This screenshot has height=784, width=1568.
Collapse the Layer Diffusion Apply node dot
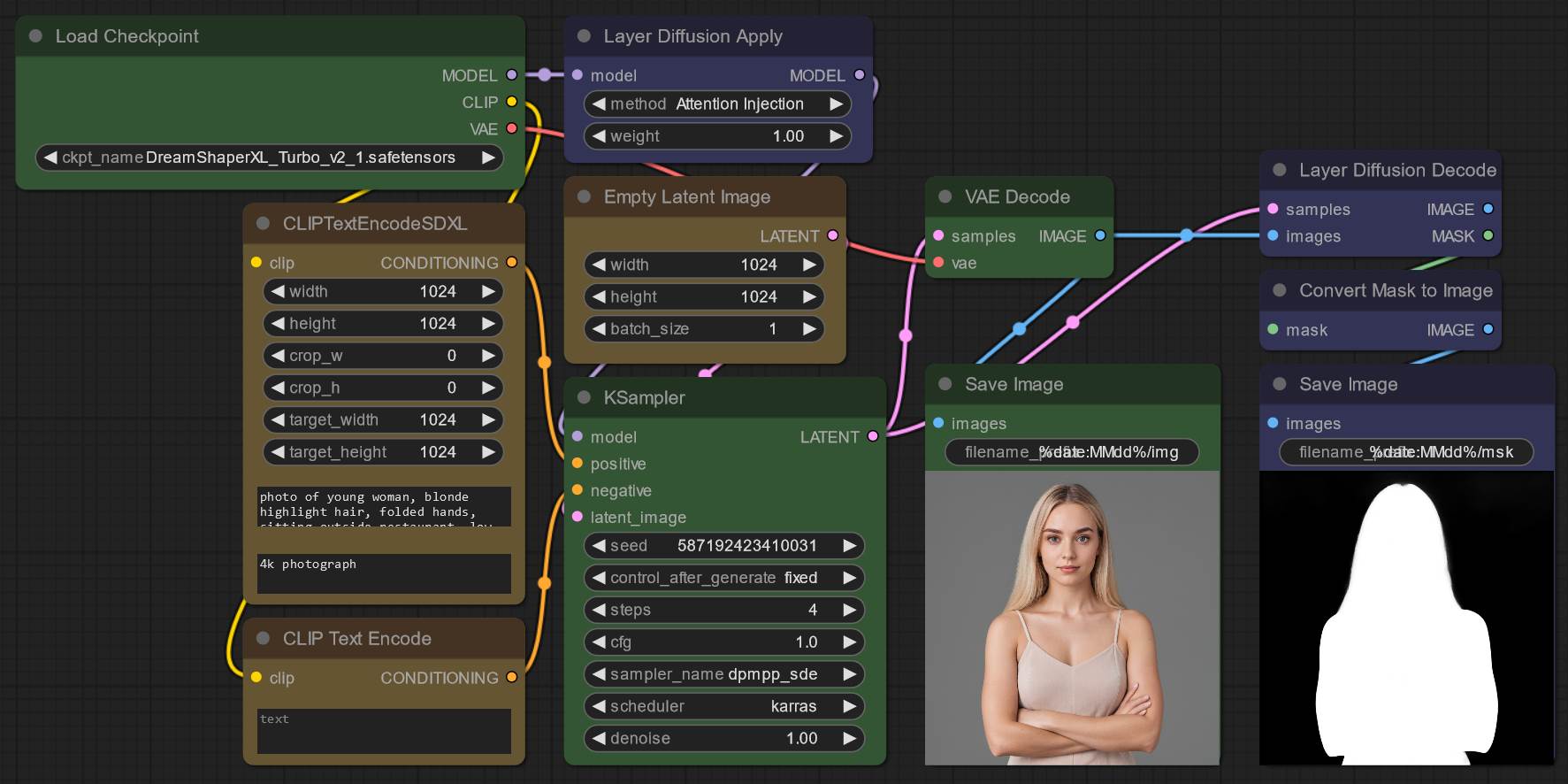click(x=584, y=36)
